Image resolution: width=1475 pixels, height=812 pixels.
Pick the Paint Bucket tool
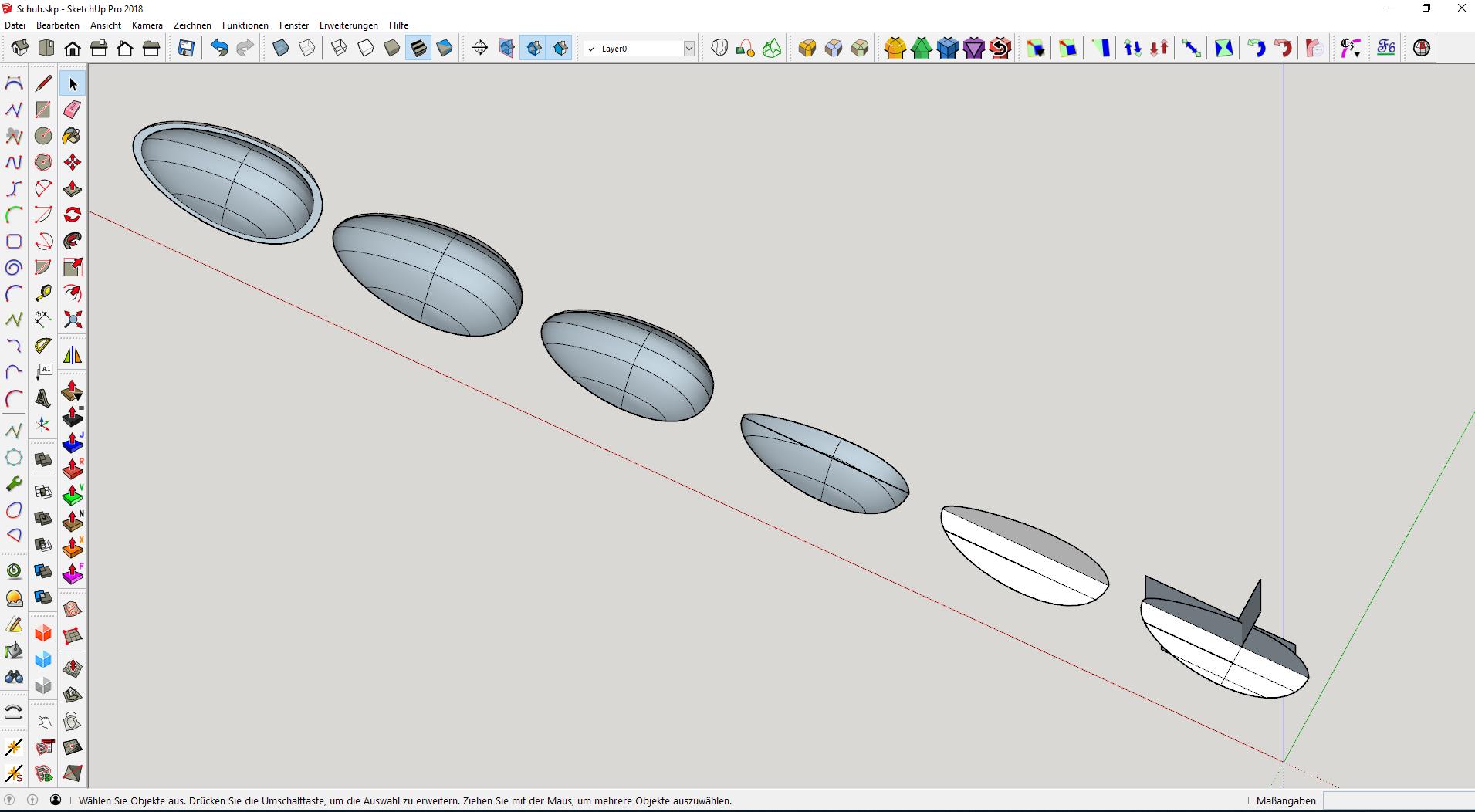point(73,136)
